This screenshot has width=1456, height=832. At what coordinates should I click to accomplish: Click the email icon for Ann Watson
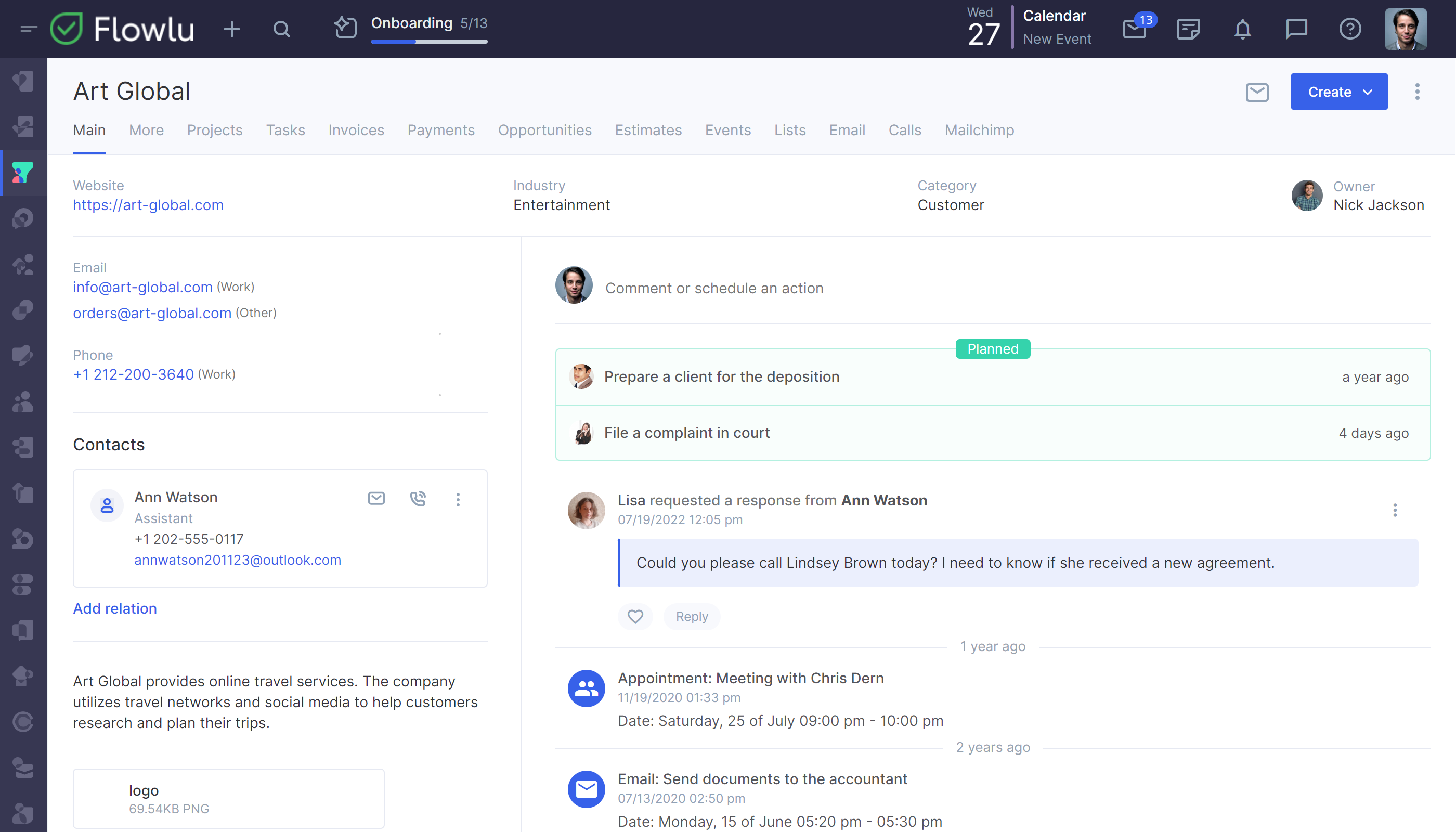click(x=376, y=499)
